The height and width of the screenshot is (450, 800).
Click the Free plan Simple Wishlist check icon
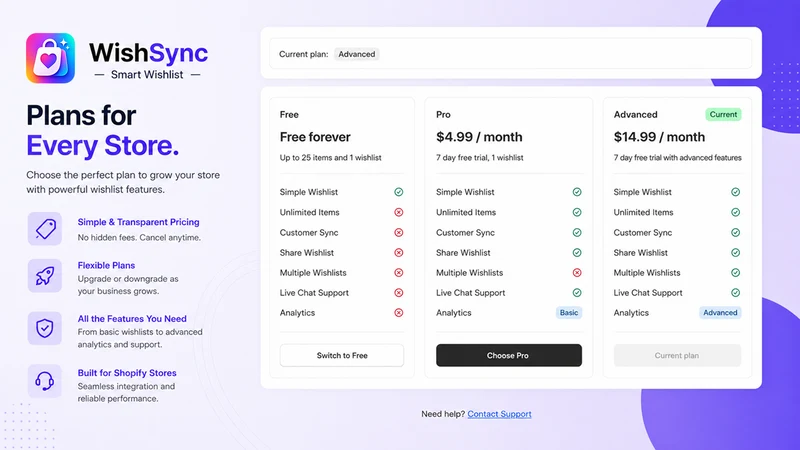(398, 192)
